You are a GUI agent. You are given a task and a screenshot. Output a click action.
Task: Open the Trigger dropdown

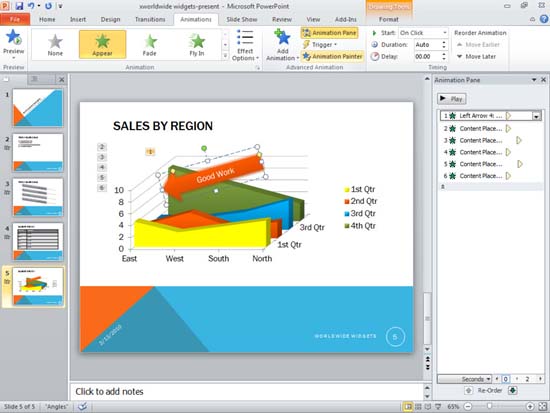tap(320, 45)
